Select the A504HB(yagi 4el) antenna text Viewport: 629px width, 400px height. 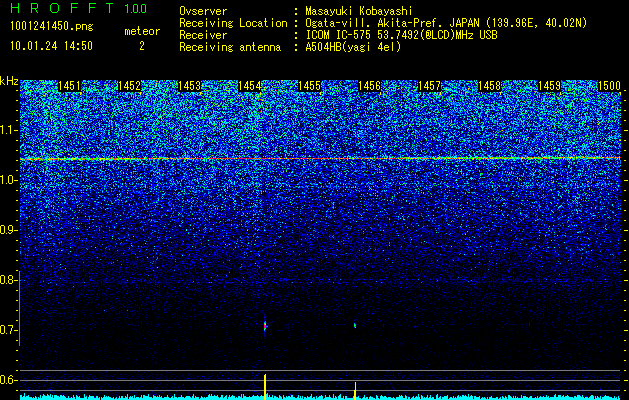[x=353, y=47]
